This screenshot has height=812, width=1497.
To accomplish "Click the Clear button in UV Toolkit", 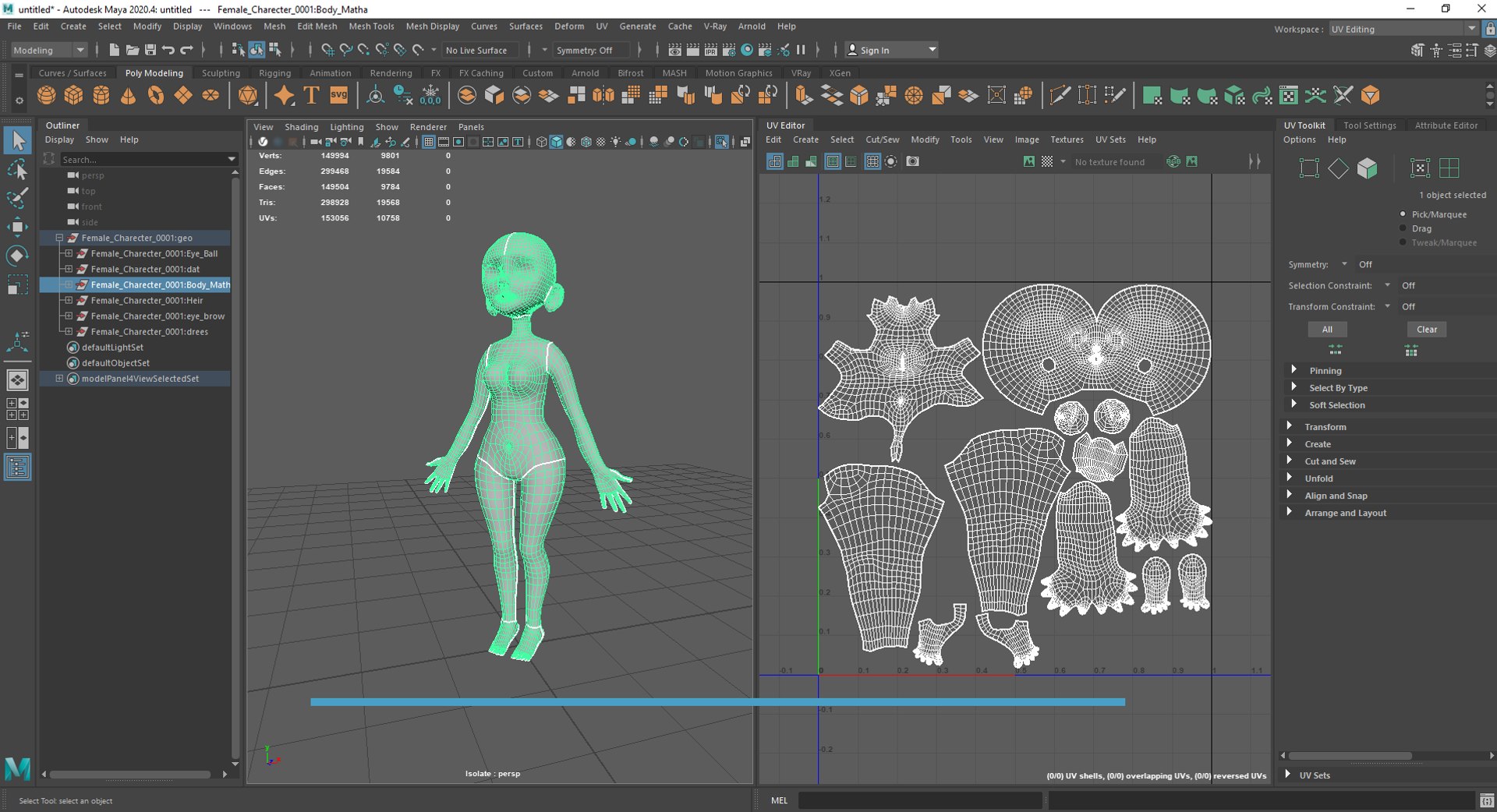I will point(1427,329).
